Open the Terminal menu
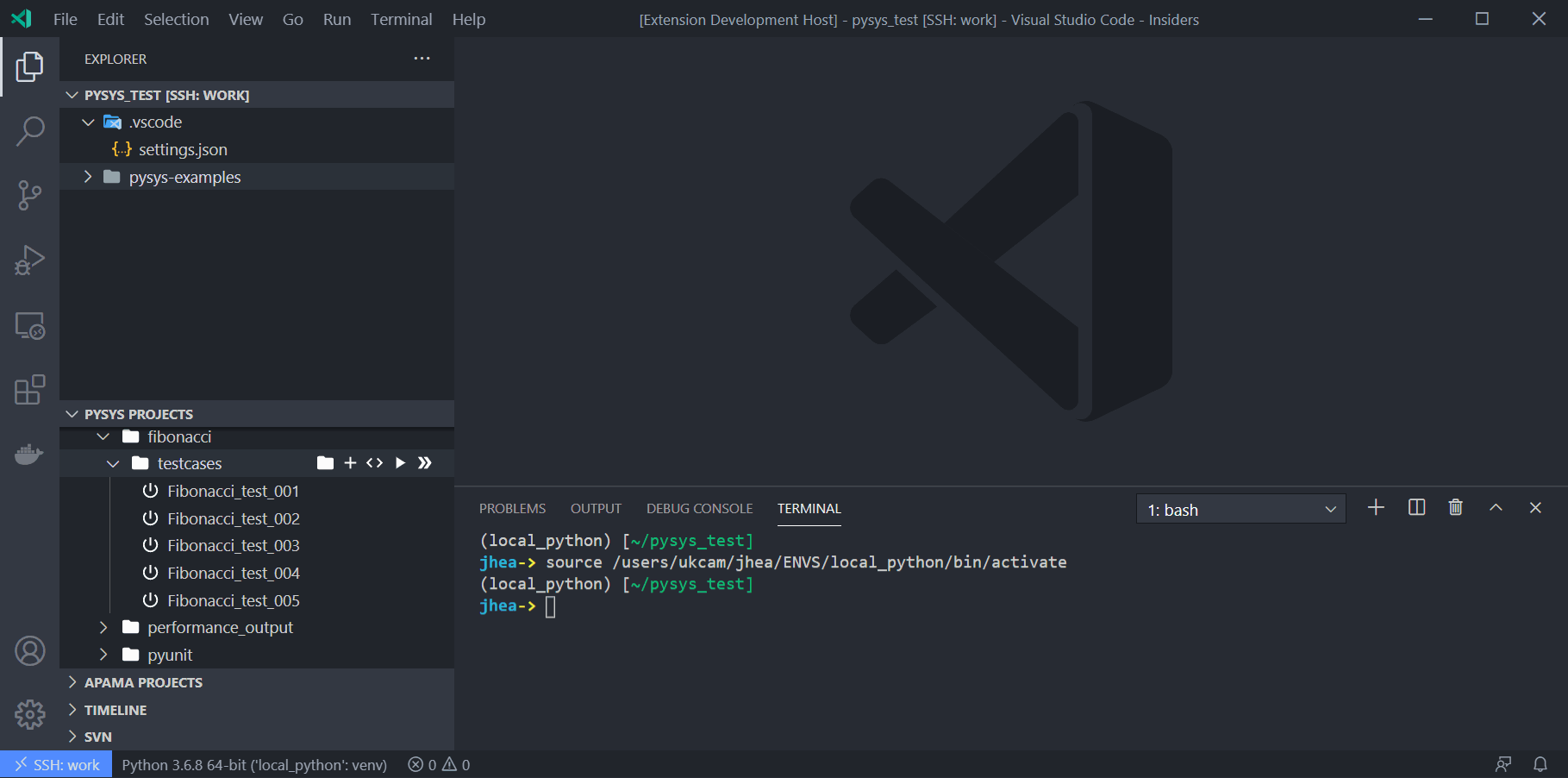 tap(401, 19)
